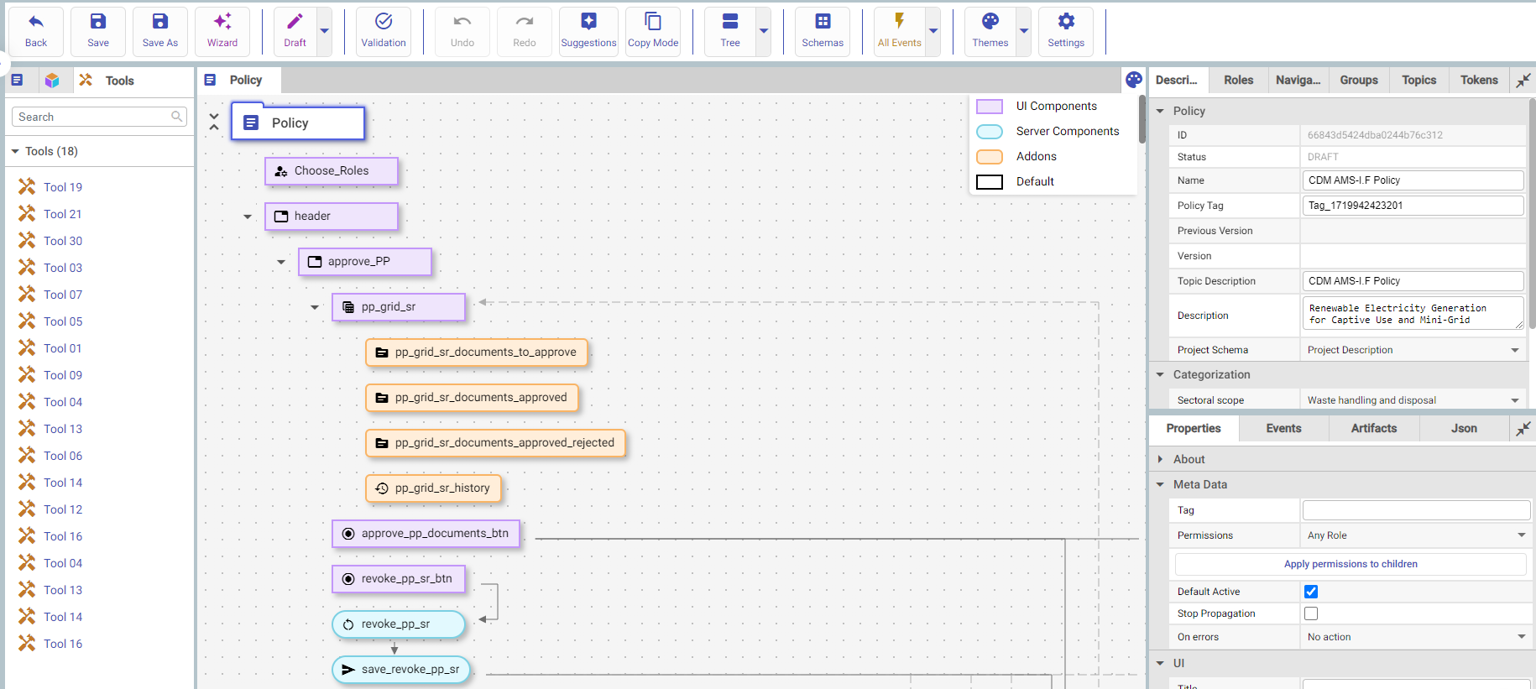Select the revoke_pp_sr_btn block
Viewport: 1536px width, 689px height.
pyautogui.click(x=398, y=579)
